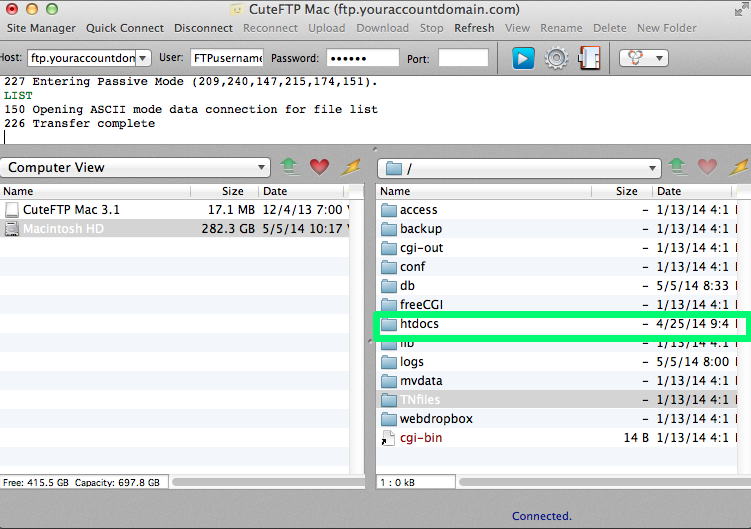Sort remote pane by Date column

click(693, 191)
